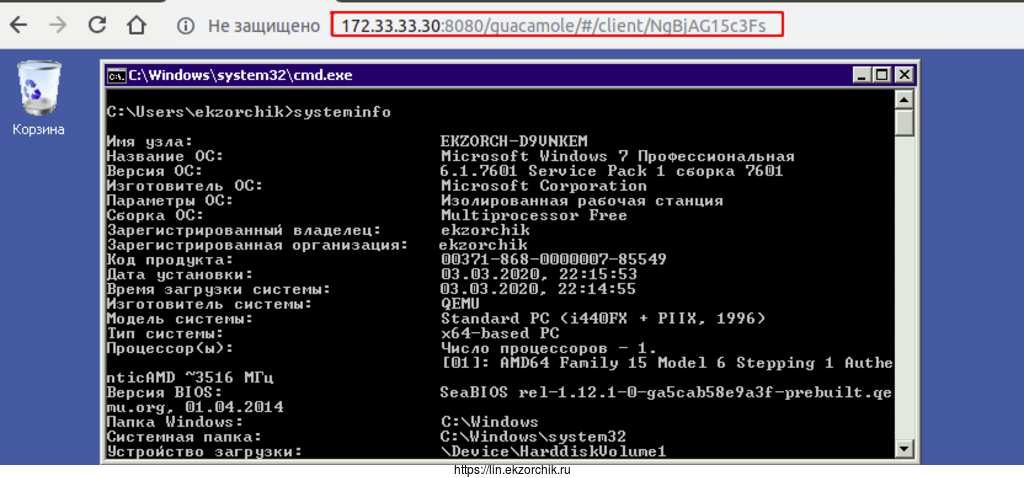Click the console scrollbar thumb
This screenshot has height=478, width=1024.
904,122
